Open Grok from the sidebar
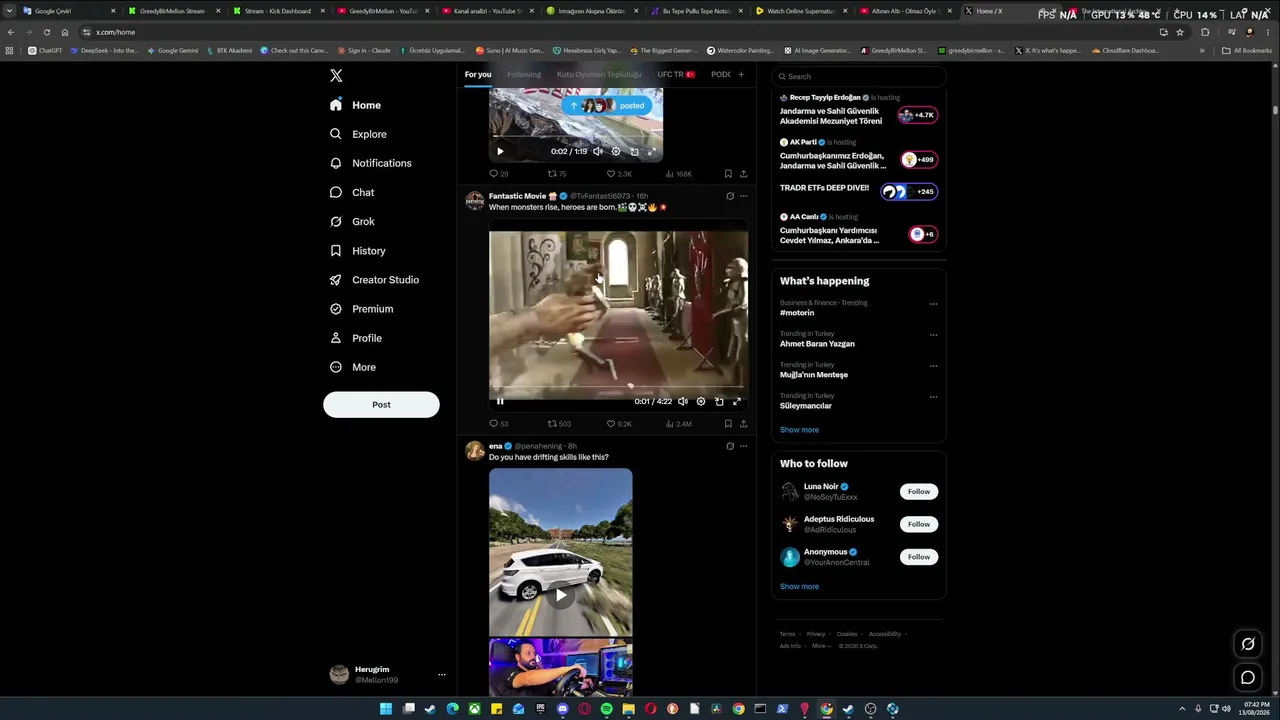 click(x=352, y=221)
